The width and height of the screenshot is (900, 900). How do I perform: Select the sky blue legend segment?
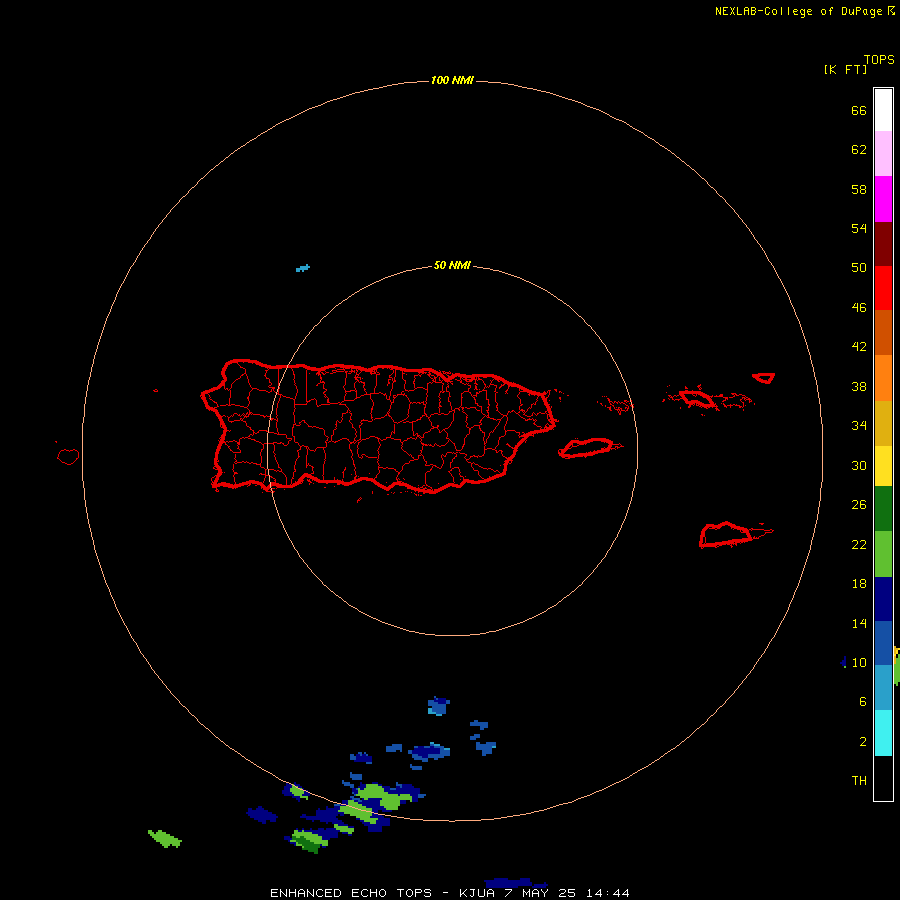click(883, 688)
